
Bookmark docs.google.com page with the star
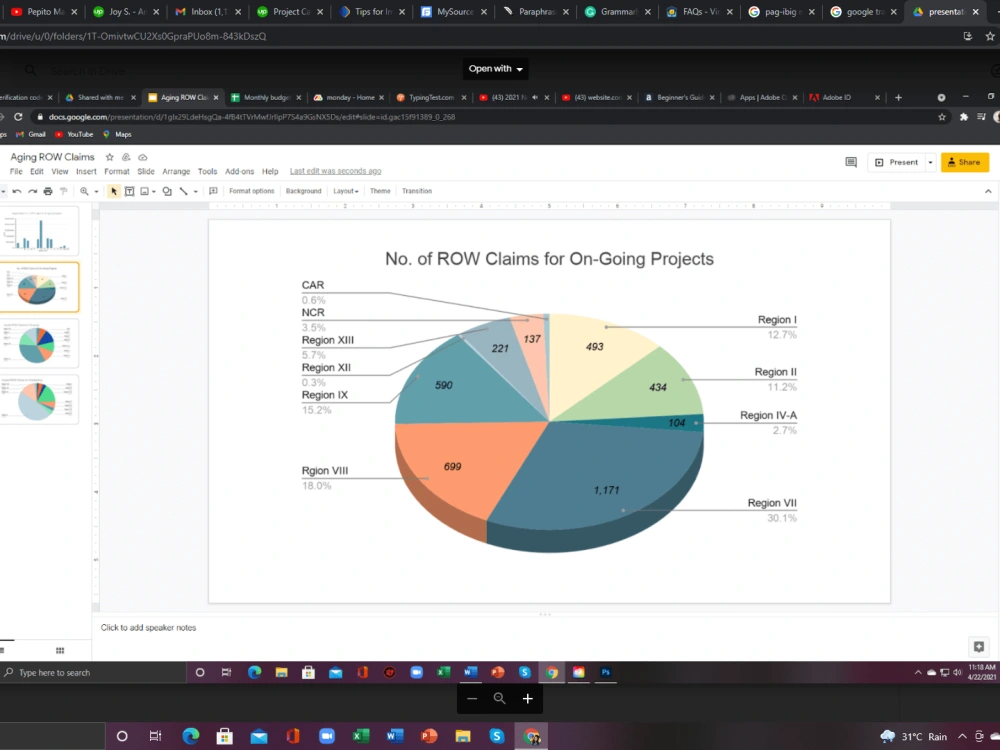[x=942, y=117]
